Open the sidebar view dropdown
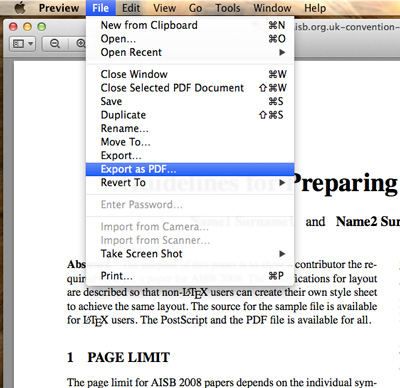The width and height of the screenshot is (400, 388). click(x=23, y=44)
